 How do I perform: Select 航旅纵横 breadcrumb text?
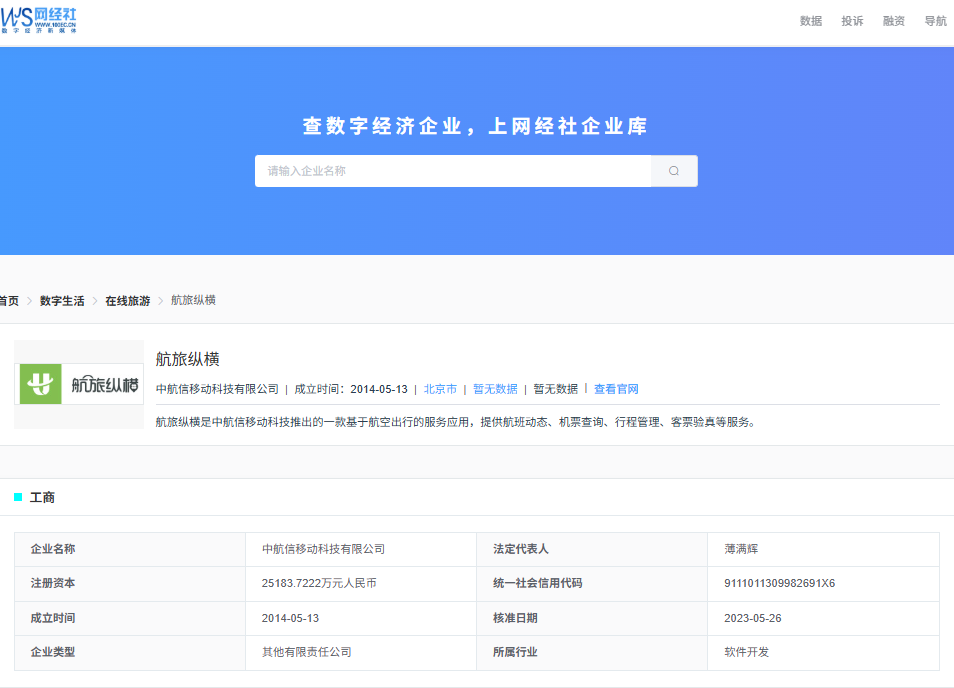tap(193, 300)
